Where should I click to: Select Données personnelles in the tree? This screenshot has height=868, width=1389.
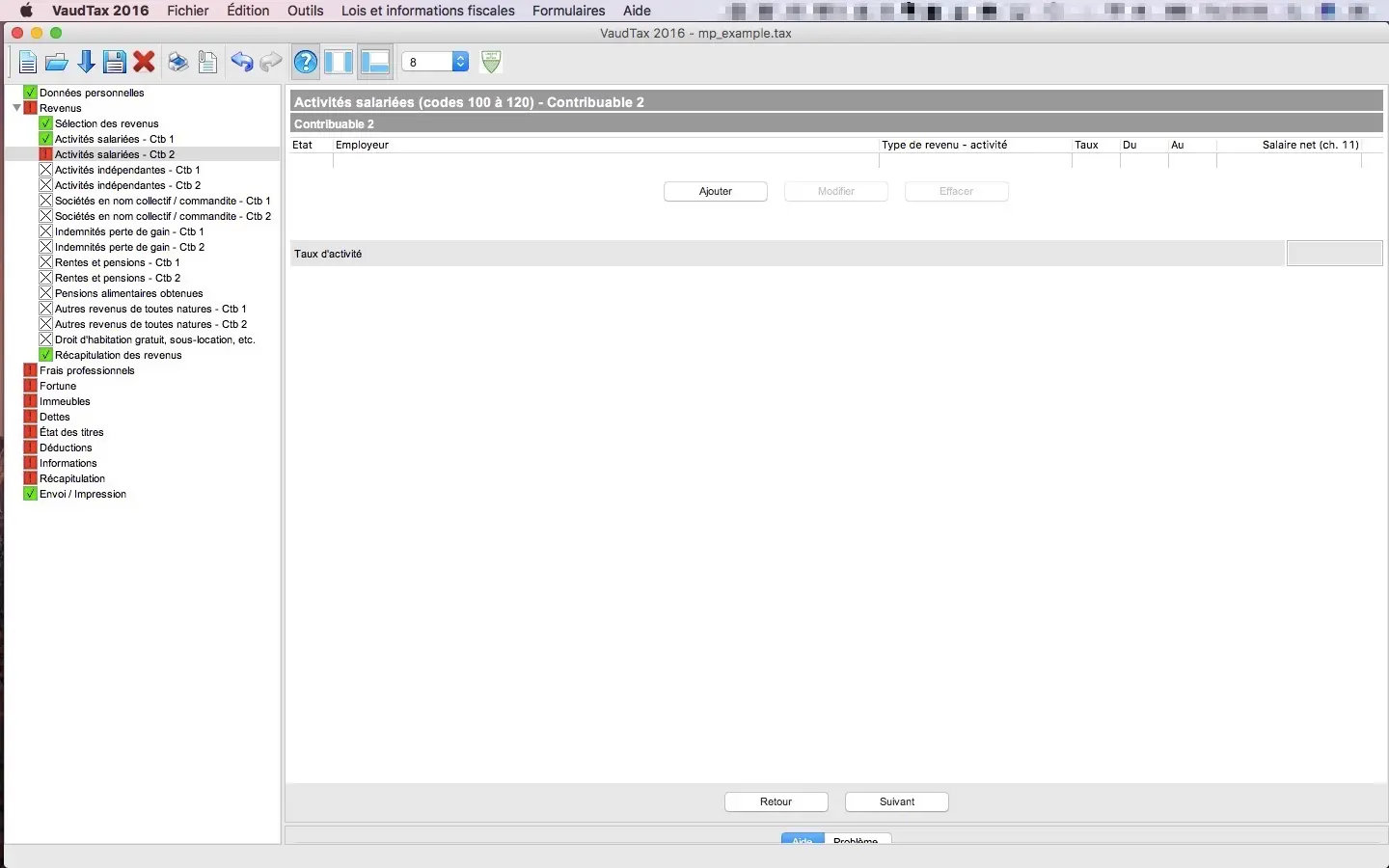(92, 93)
